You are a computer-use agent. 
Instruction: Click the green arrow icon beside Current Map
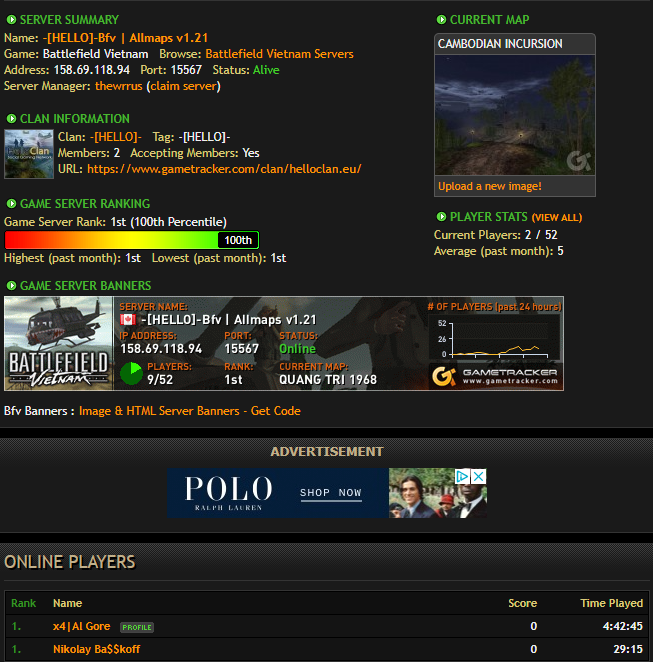pos(441,19)
